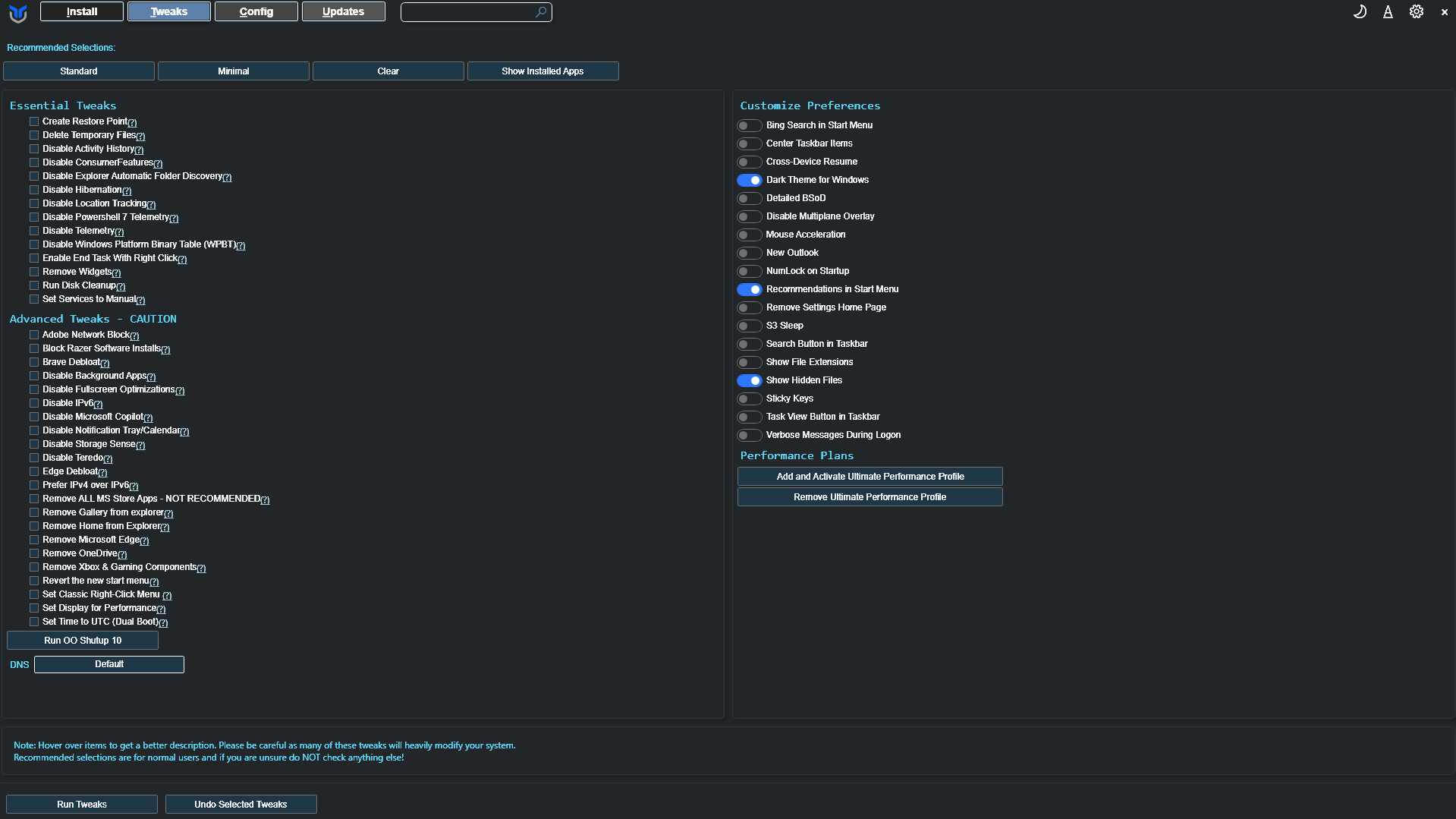This screenshot has width=1456, height=819.
Task: Open help for Disable Storage Sense
Action: click(x=140, y=445)
